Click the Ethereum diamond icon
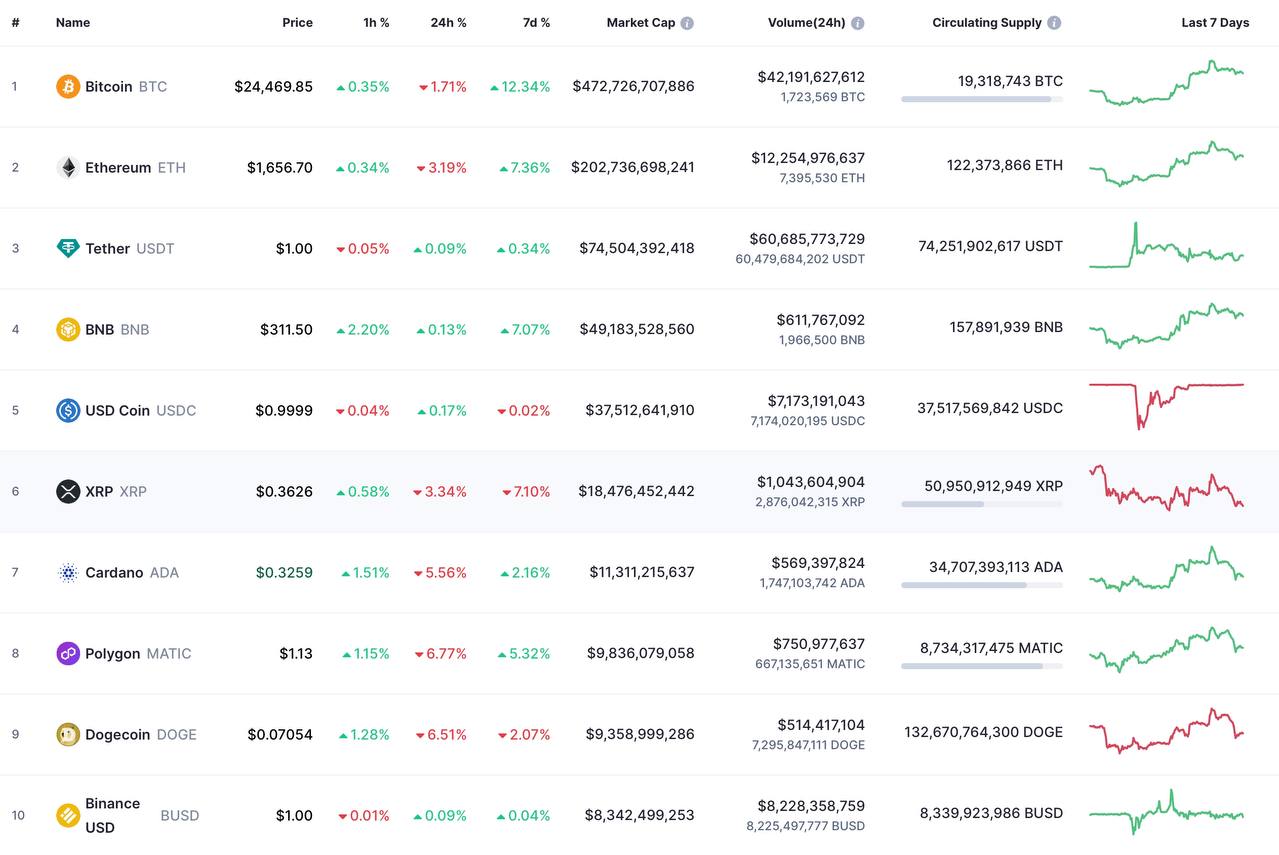 [68, 168]
